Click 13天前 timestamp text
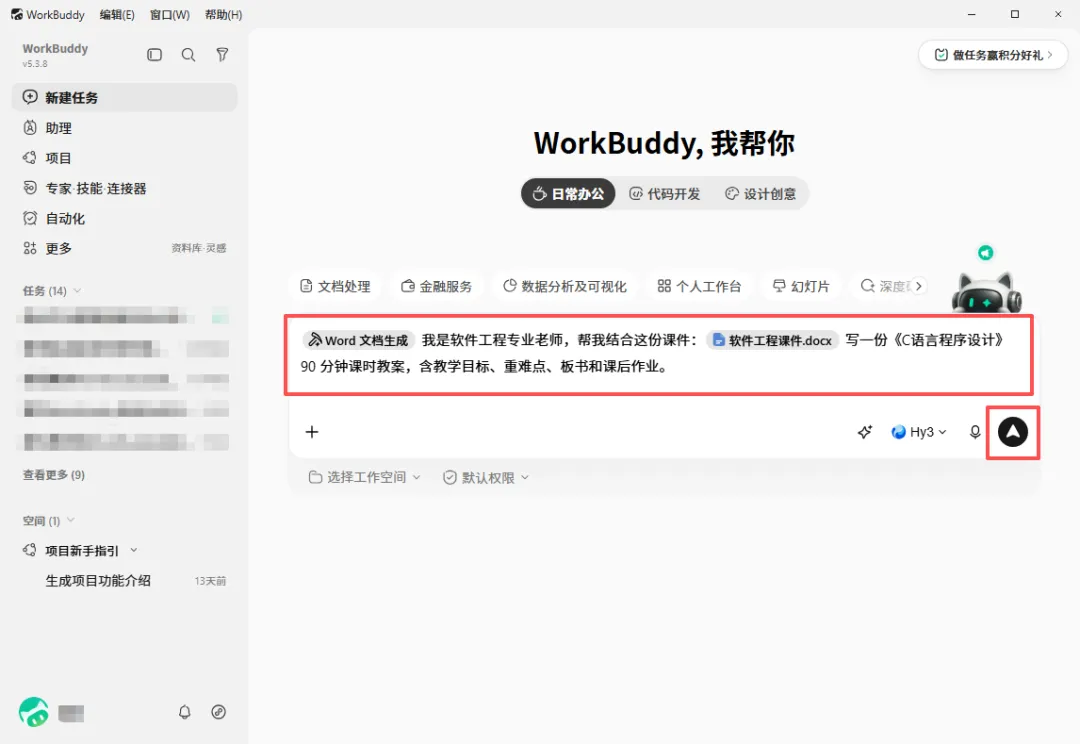 tap(210, 581)
